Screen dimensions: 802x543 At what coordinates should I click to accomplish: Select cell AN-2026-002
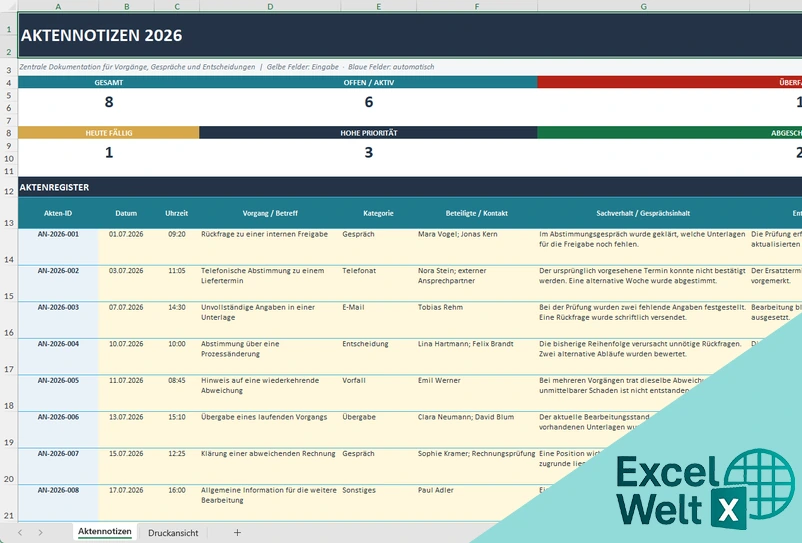58,283
